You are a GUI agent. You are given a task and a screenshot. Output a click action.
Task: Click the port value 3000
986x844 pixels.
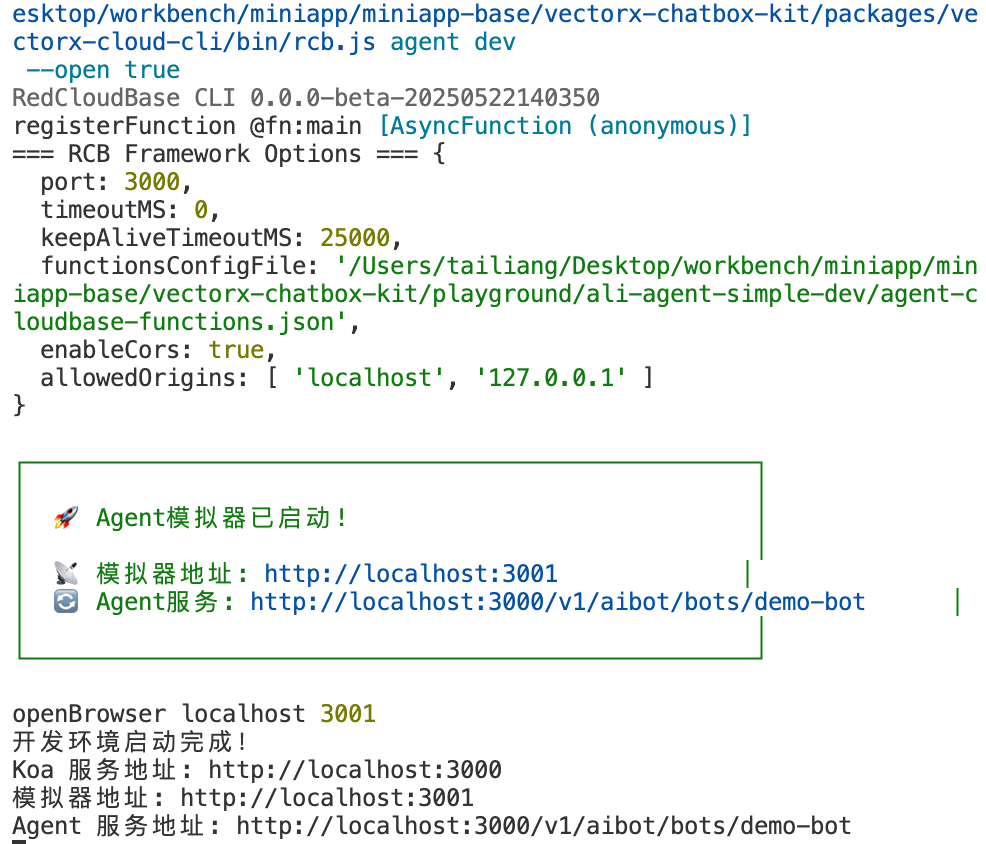(x=152, y=182)
